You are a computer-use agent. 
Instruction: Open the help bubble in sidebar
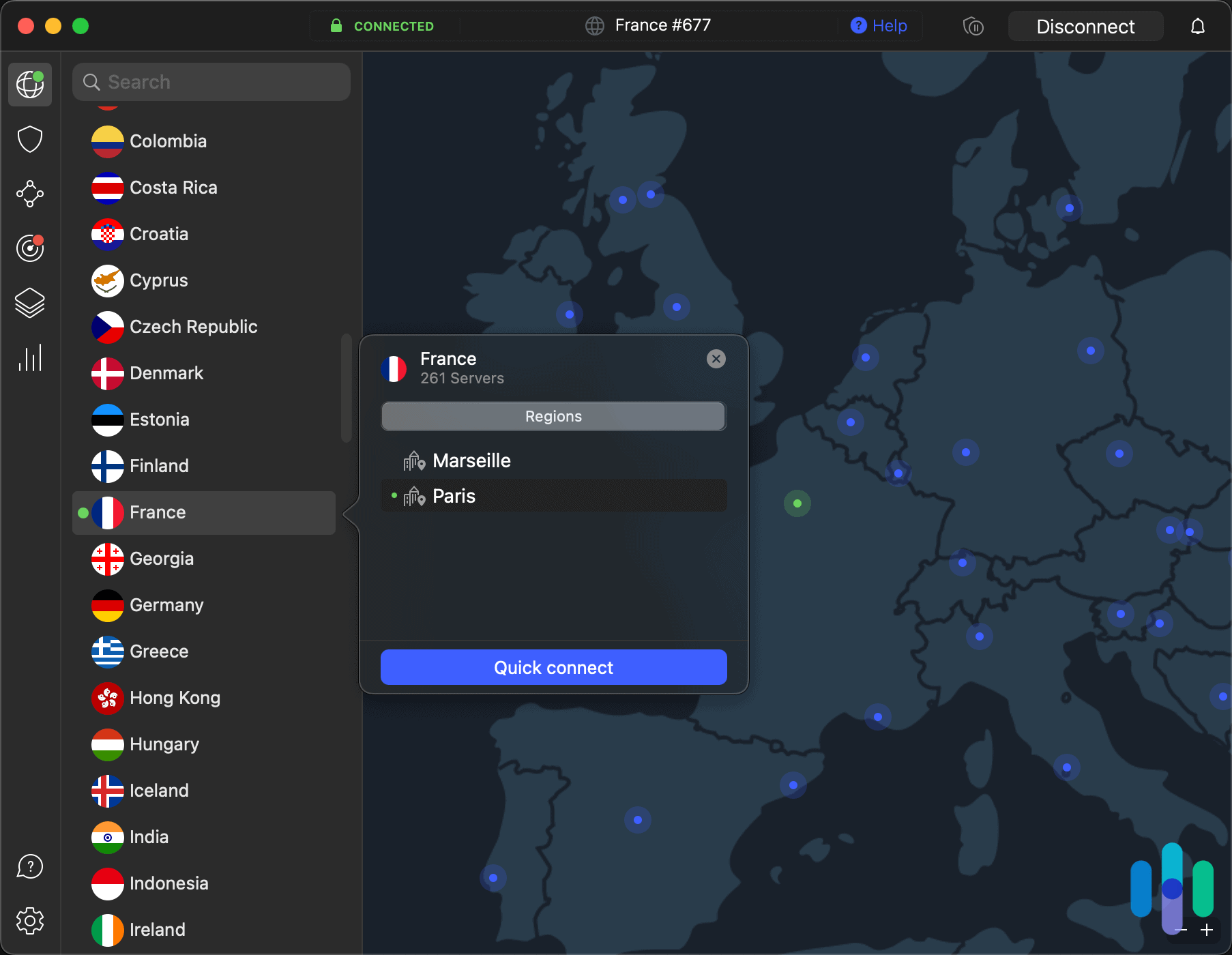(x=29, y=866)
